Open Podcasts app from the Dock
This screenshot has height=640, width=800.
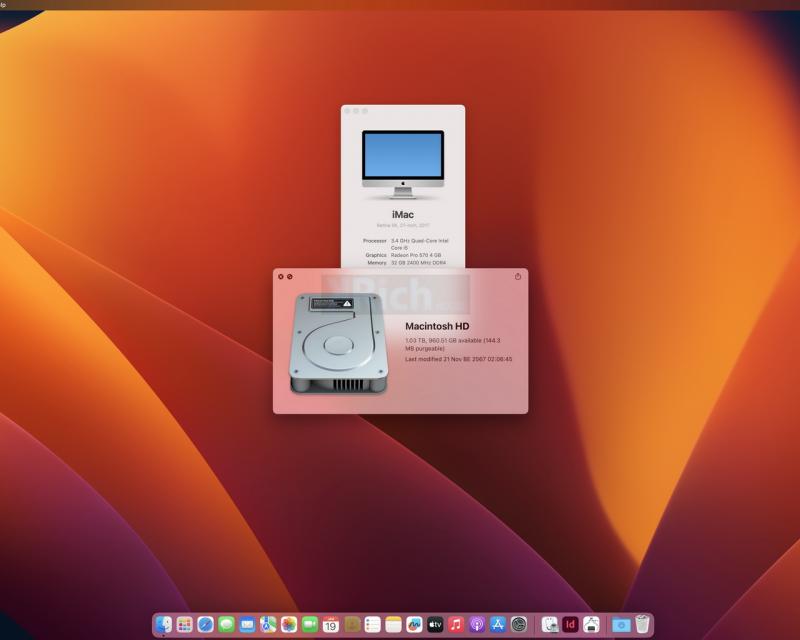click(477, 624)
